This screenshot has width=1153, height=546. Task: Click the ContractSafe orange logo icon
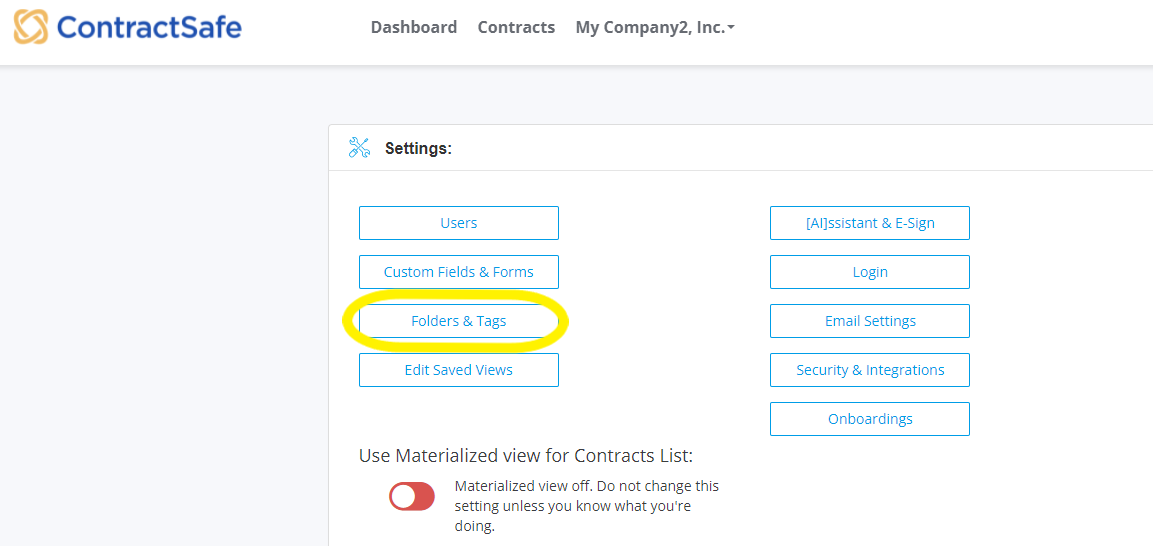(31, 27)
